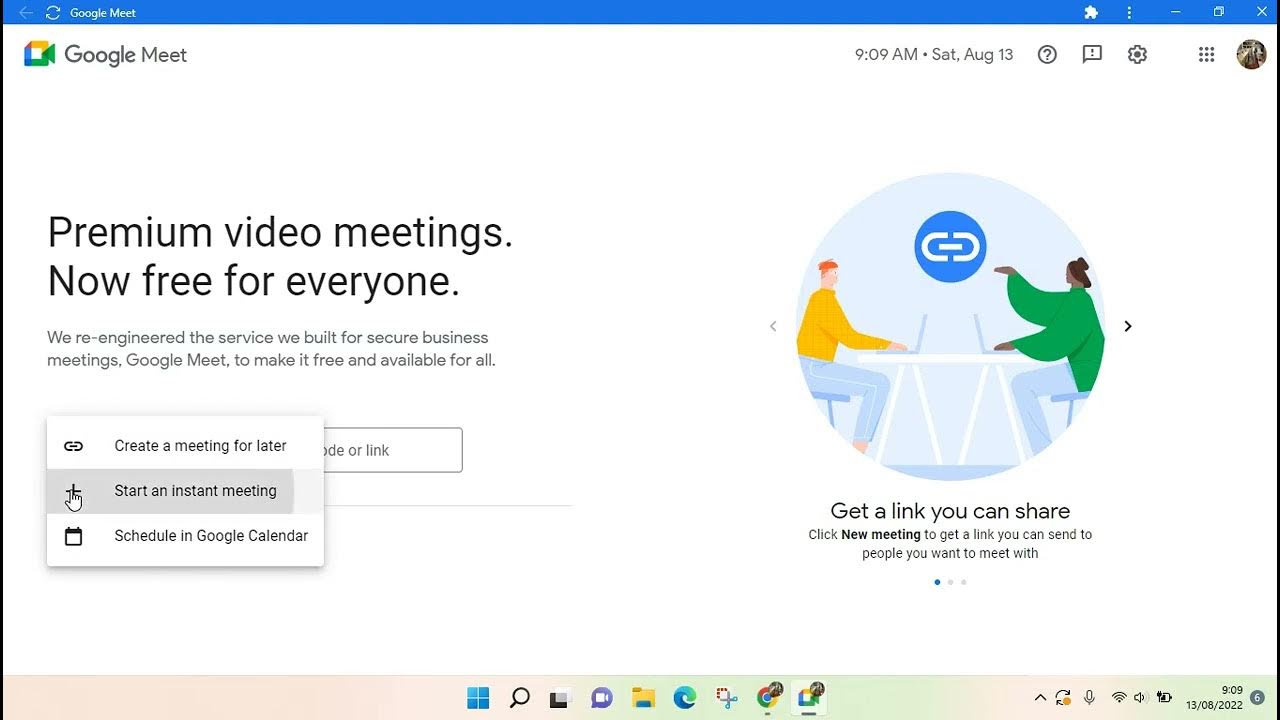Click the meeting code or link field

click(392, 450)
